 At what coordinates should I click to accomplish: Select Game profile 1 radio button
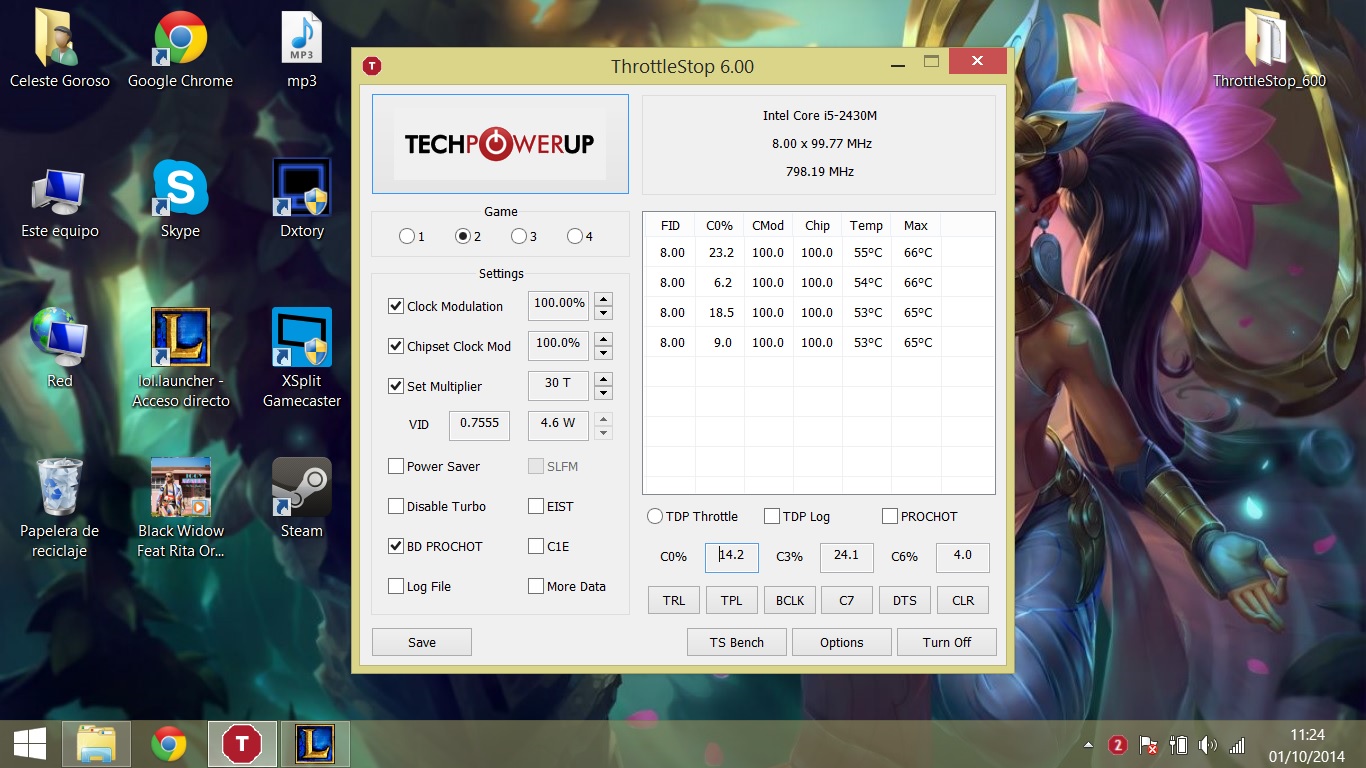(x=406, y=237)
